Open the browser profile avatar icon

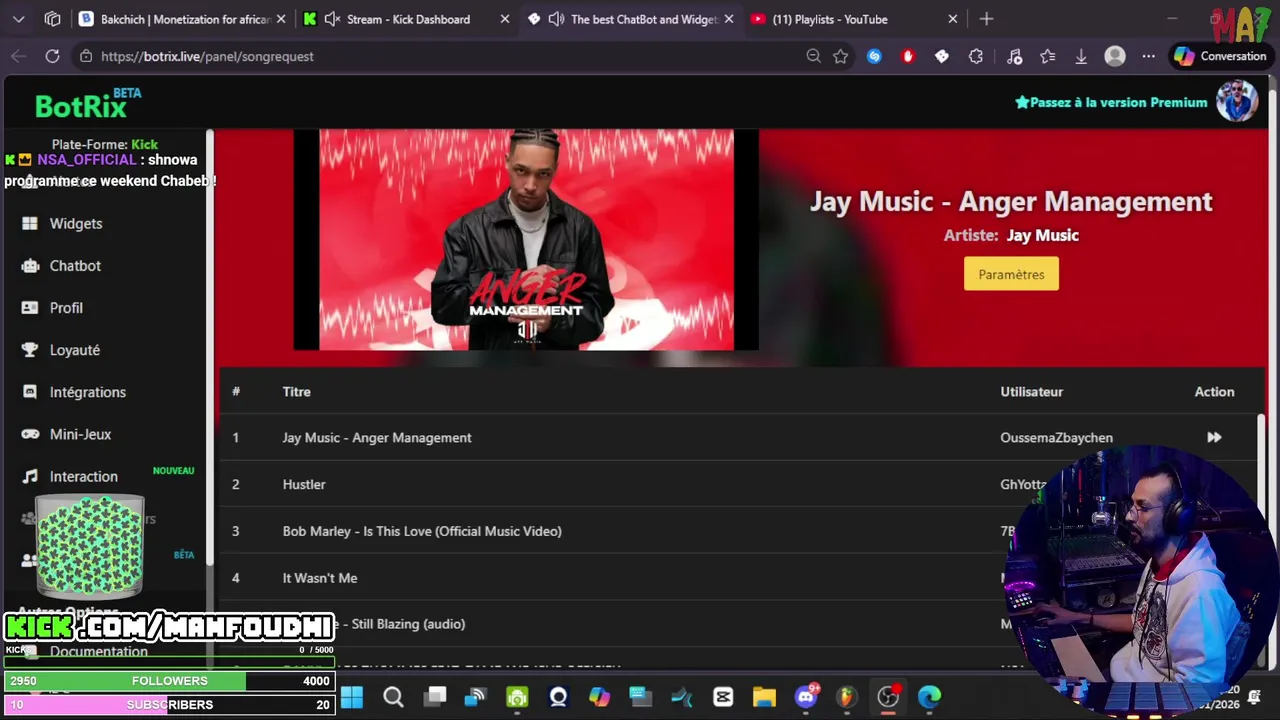click(1115, 56)
